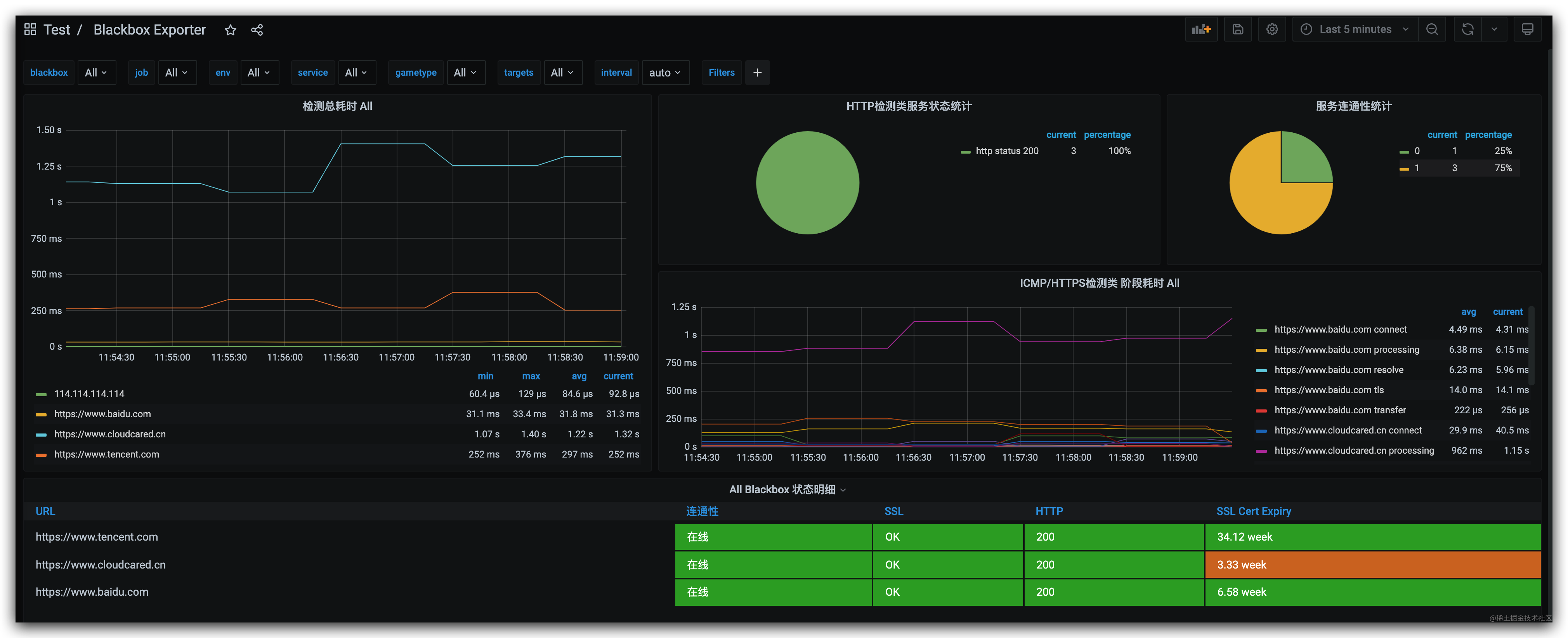The image size is (1568, 638).
Task: Open the Last 5 minutes time picker
Action: (x=1355, y=29)
